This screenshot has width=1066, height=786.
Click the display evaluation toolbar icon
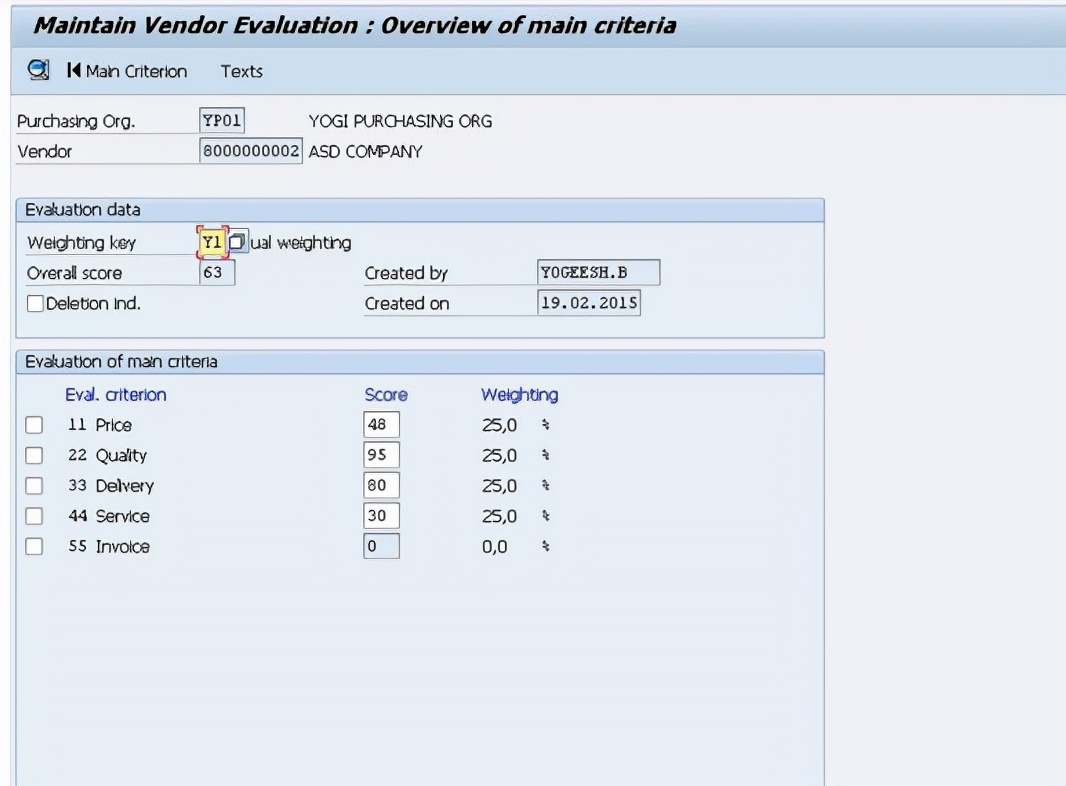tap(37, 71)
